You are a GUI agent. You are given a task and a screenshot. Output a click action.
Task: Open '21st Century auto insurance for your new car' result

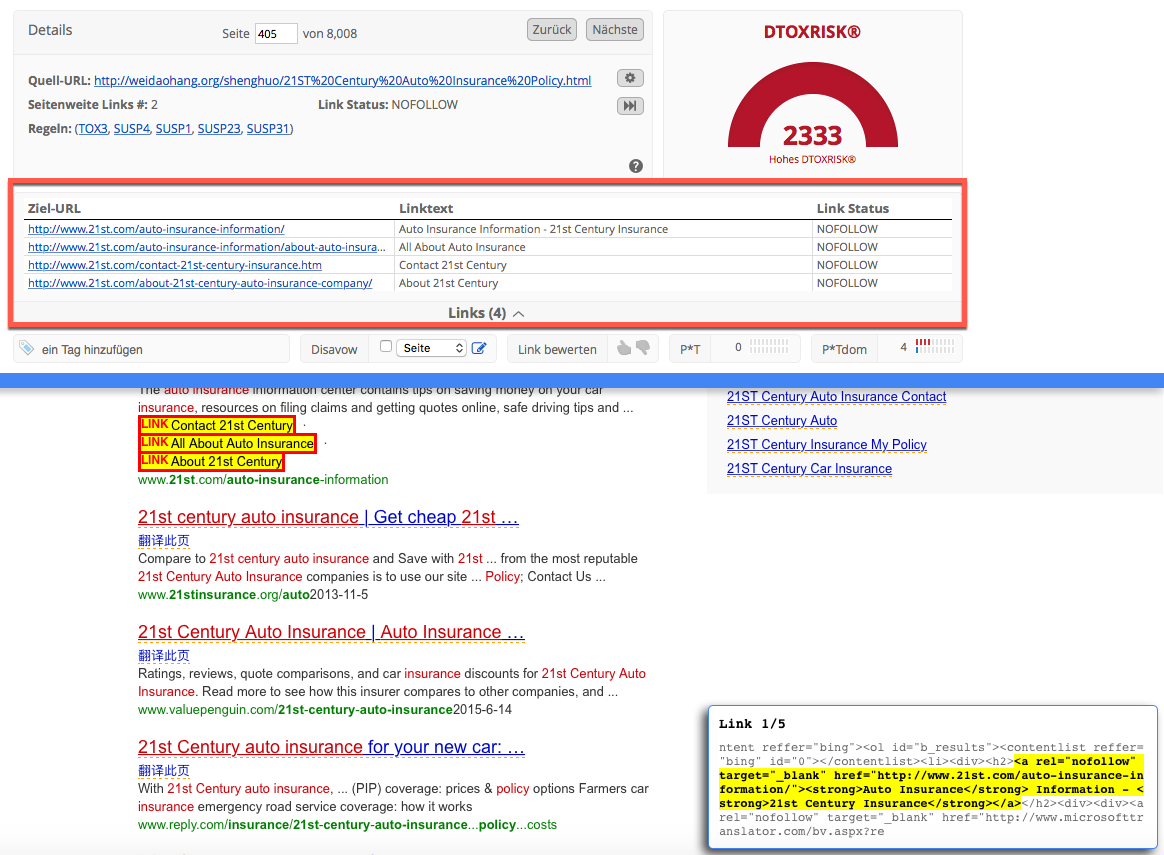point(331,747)
